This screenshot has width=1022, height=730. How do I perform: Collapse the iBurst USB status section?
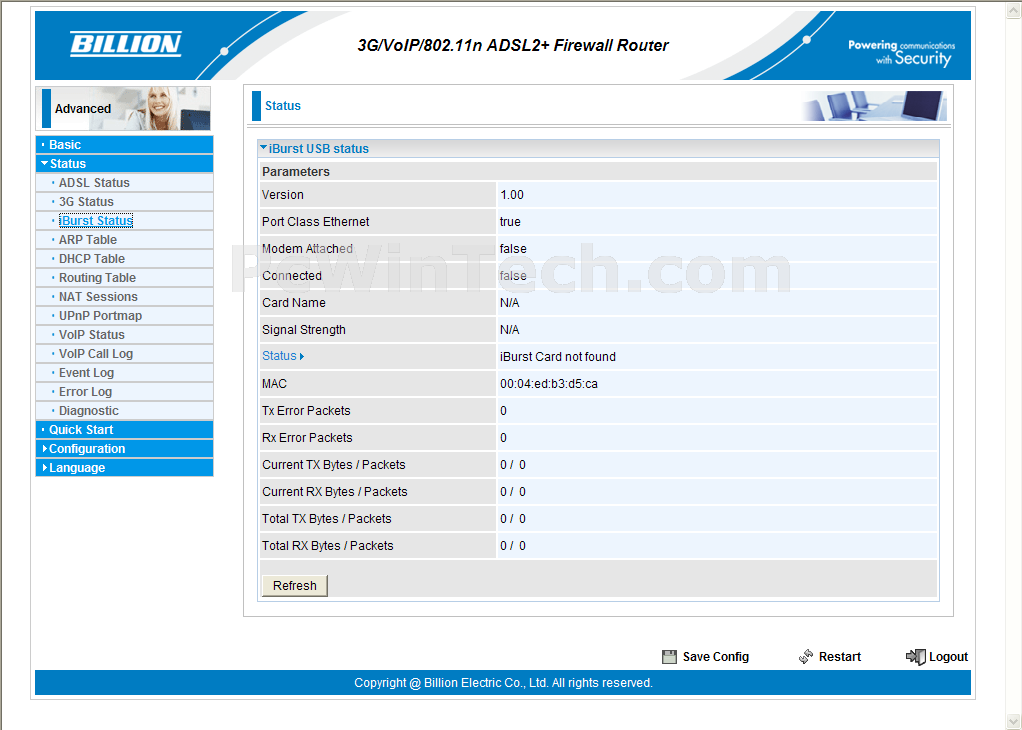pos(263,148)
